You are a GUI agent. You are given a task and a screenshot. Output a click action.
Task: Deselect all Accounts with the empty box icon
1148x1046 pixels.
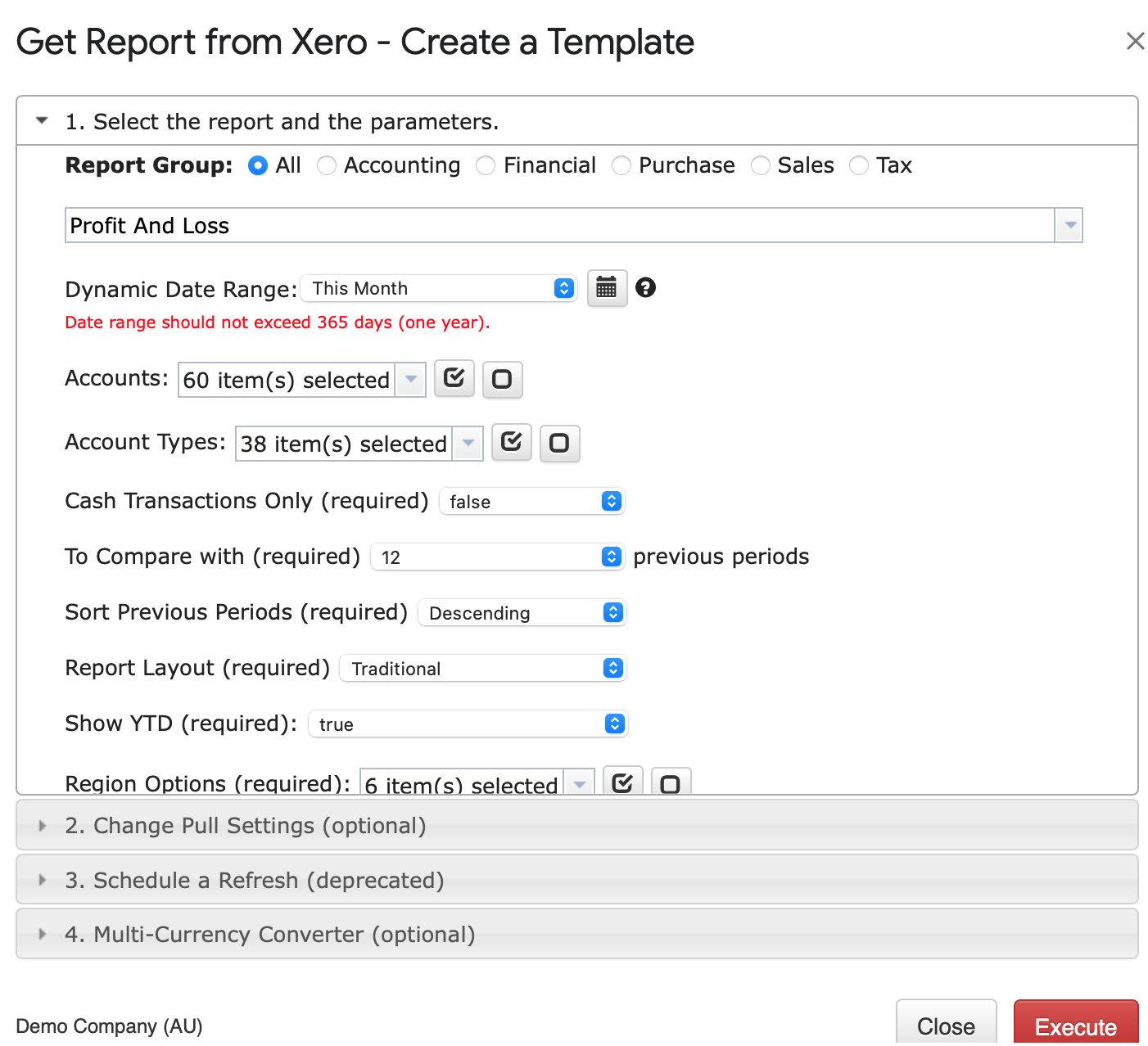point(502,380)
